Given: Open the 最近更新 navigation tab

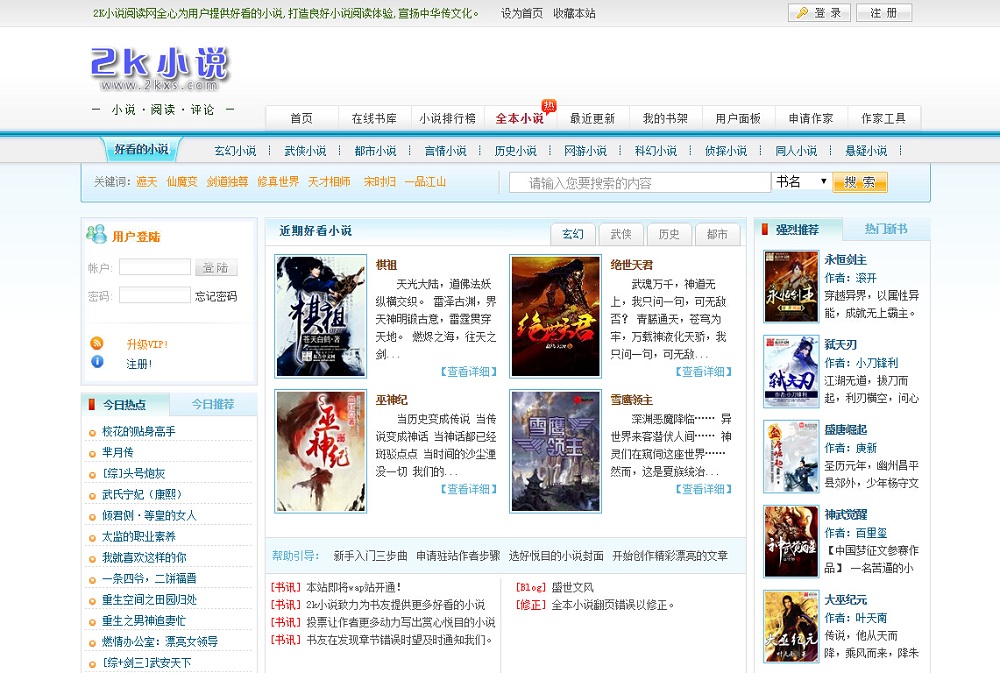Looking at the screenshot, I should (592, 119).
